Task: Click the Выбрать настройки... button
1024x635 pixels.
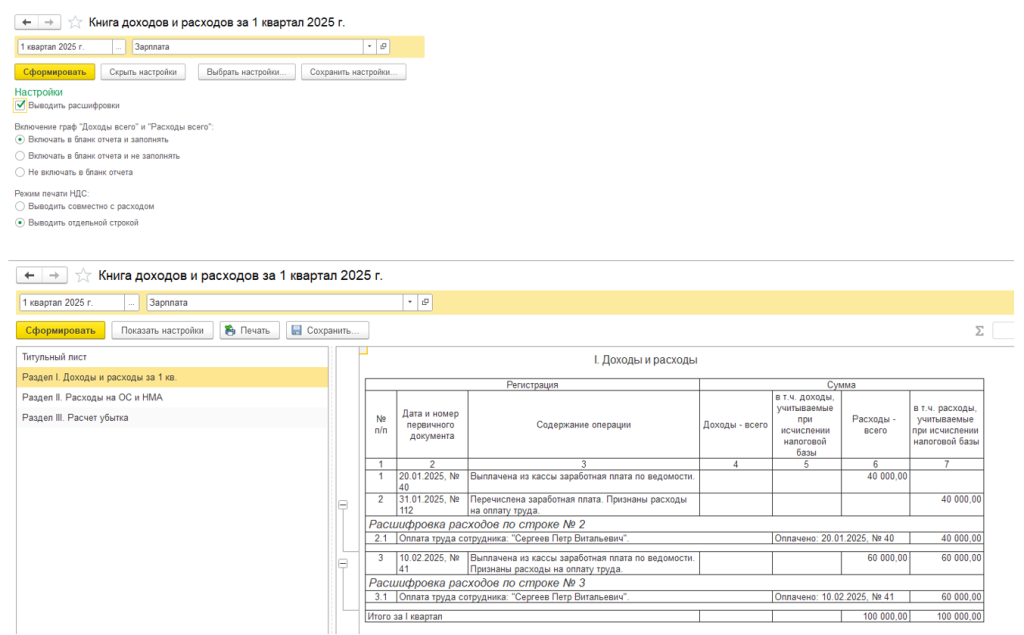Action: [x=246, y=72]
